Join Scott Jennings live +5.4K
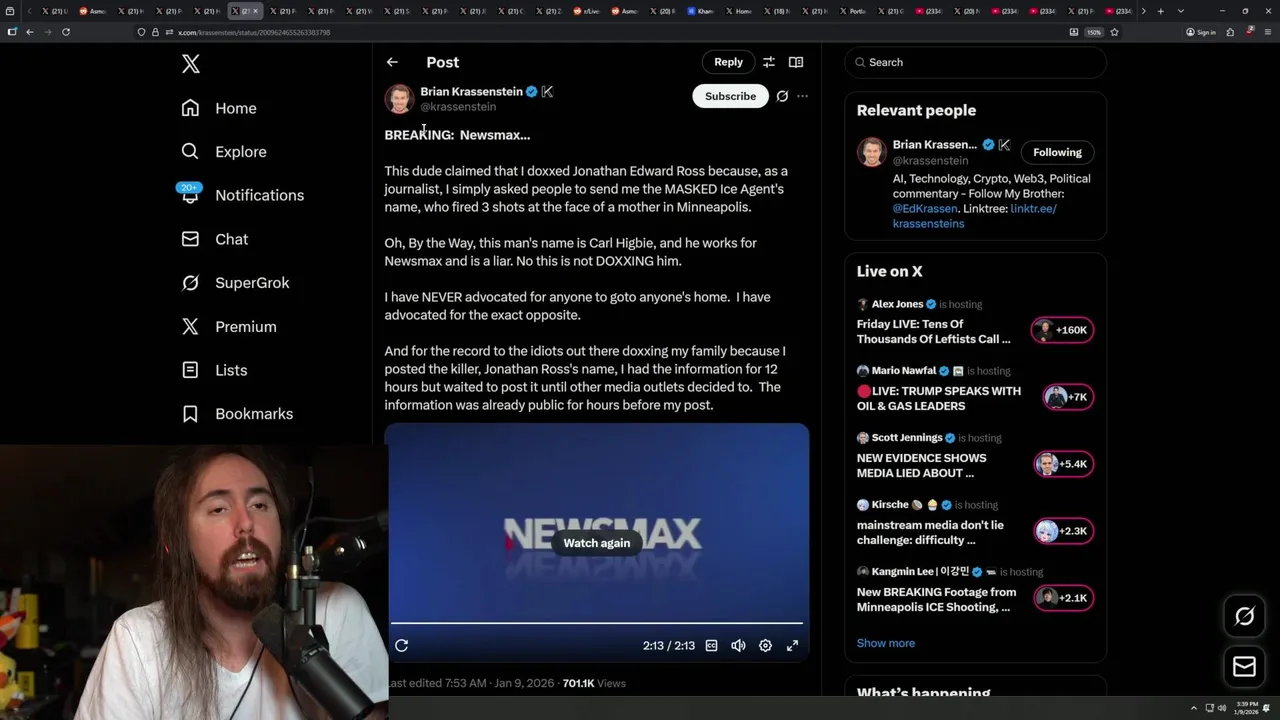Image resolution: width=1280 pixels, height=720 pixels. click(x=1064, y=464)
